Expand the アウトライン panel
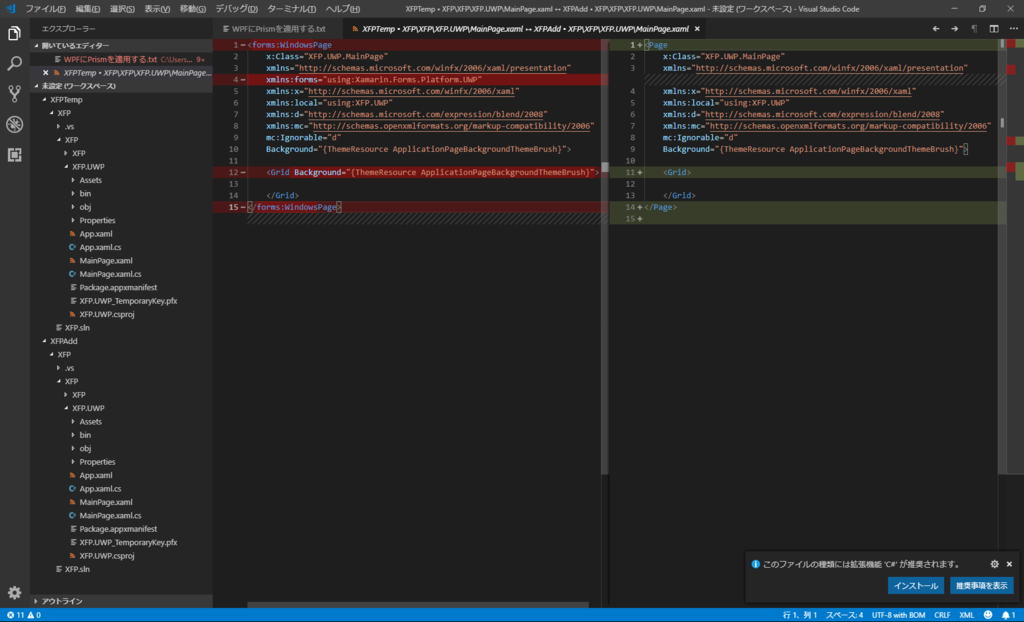The height and width of the screenshot is (622, 1024). 122,601
